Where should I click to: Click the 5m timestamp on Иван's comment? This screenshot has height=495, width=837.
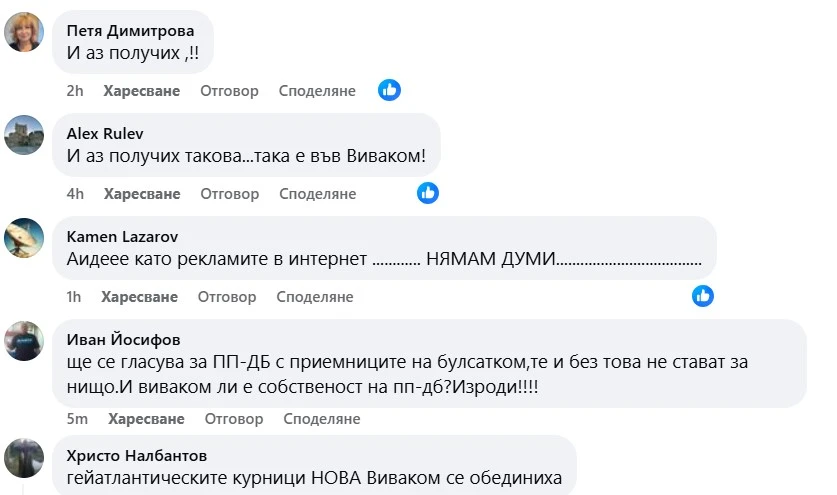coord(77,419)
